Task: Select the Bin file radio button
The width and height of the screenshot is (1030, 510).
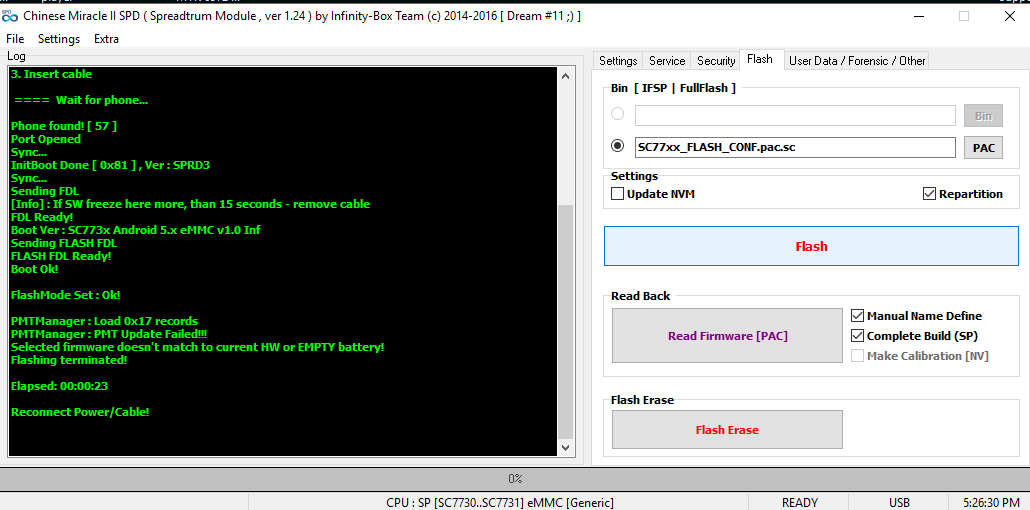Action: pyautogui.click(x=617, y=114)
